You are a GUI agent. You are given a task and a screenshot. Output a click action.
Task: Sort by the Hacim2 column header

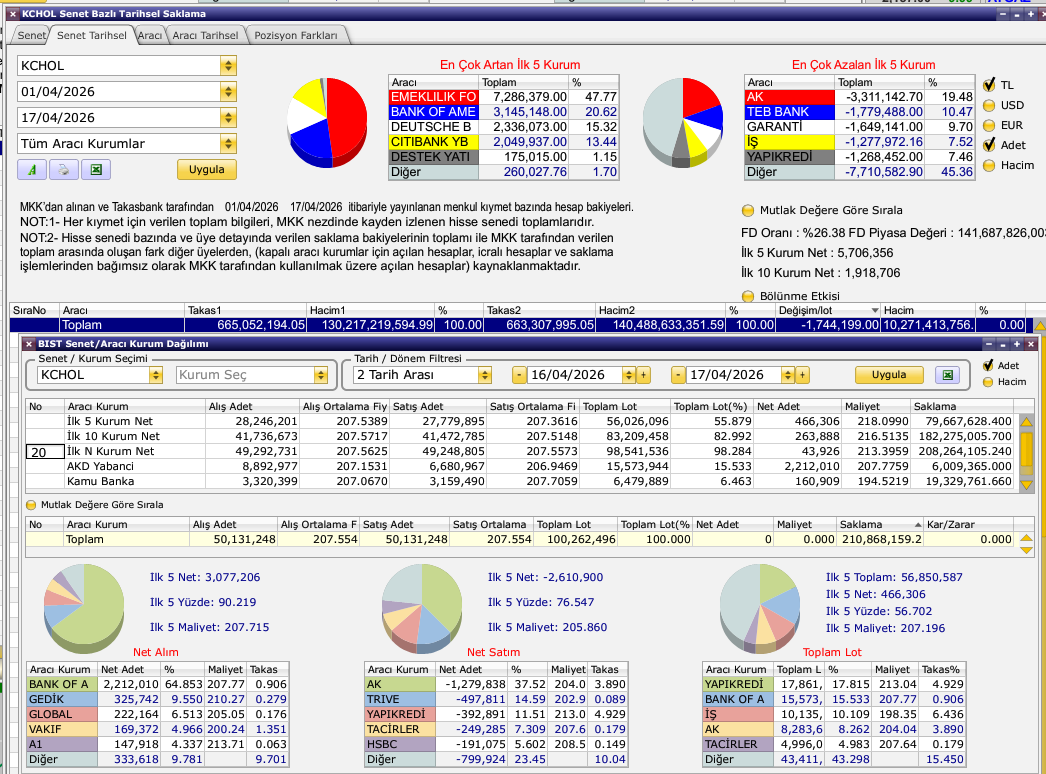click(660, 310)
